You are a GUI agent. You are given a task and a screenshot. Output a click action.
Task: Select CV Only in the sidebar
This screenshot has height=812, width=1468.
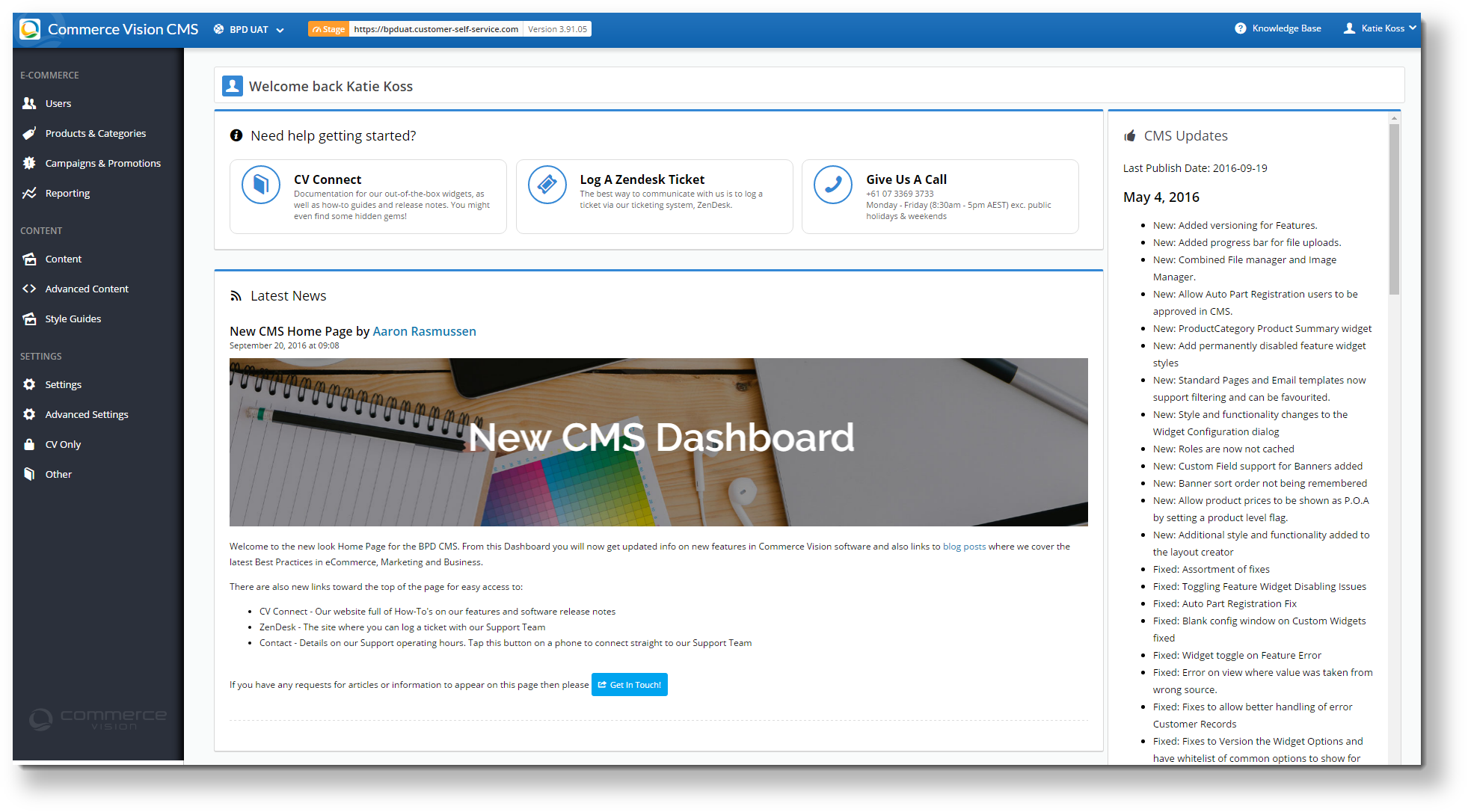[63, 444]
